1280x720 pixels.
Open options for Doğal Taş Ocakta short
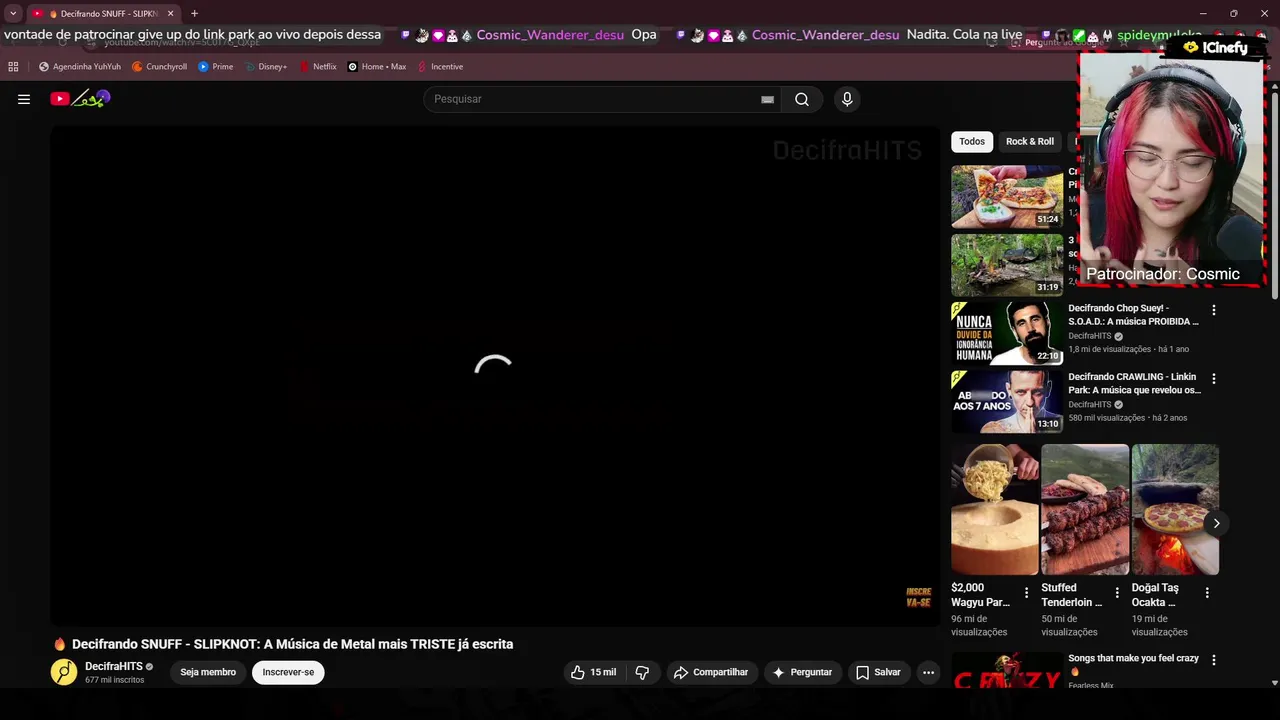point(1207,593)
